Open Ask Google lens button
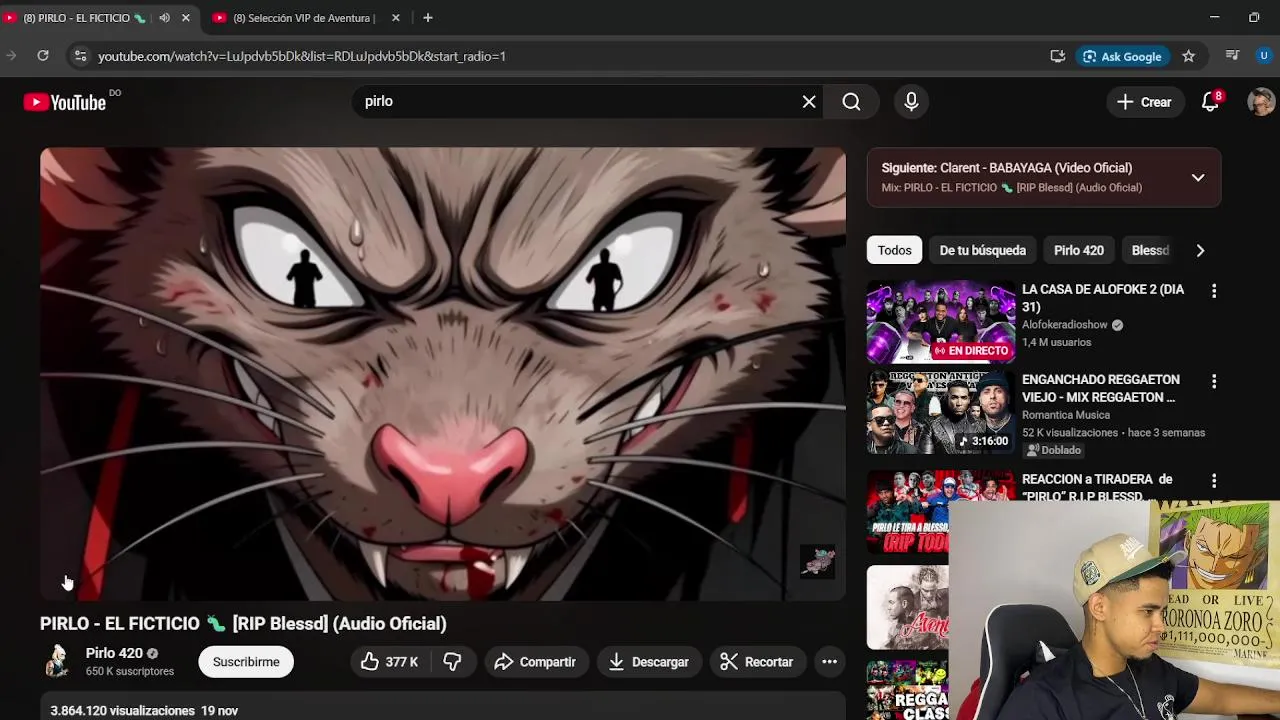This screenshot has width=1280, height=720. [1122, 56]
